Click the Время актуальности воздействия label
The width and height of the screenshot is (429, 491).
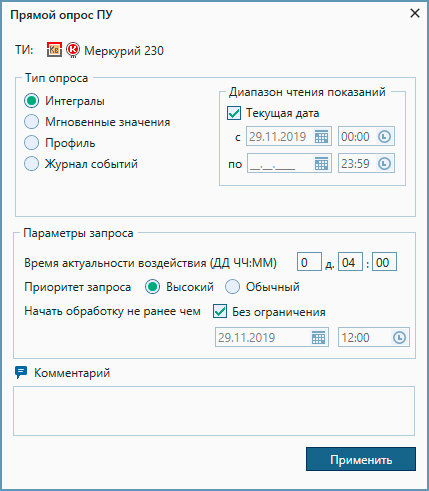pyautogui.click(x=150, y=263)
